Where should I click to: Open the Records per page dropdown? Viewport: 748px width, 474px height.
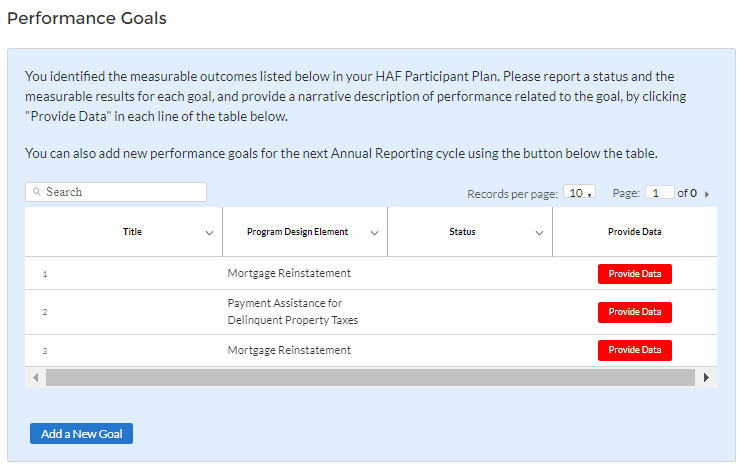pos(579,193)
